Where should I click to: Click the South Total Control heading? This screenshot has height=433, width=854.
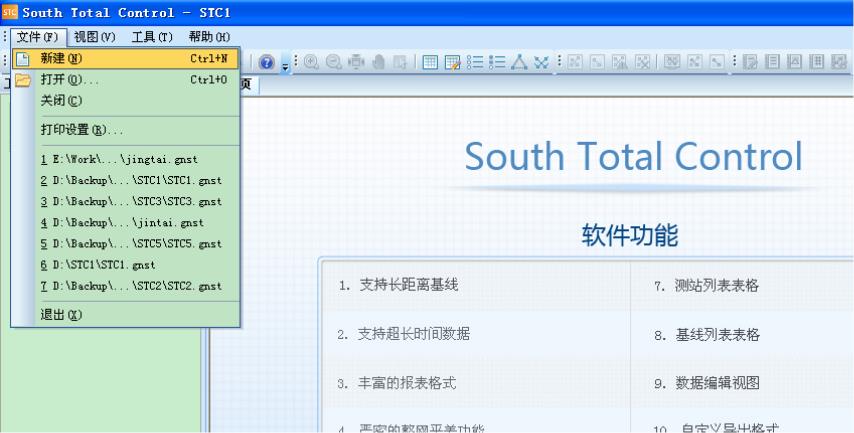click(633, 156)
